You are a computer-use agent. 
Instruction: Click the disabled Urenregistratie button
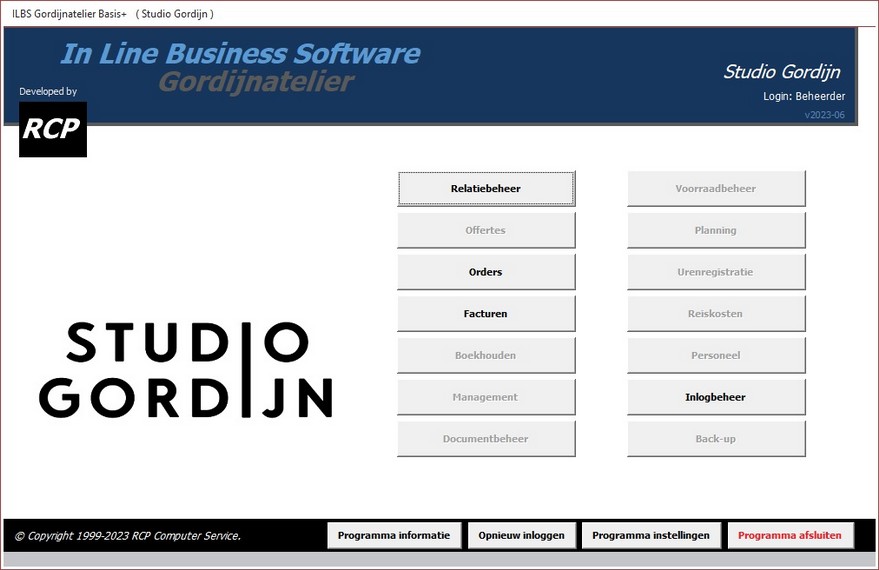716,272
